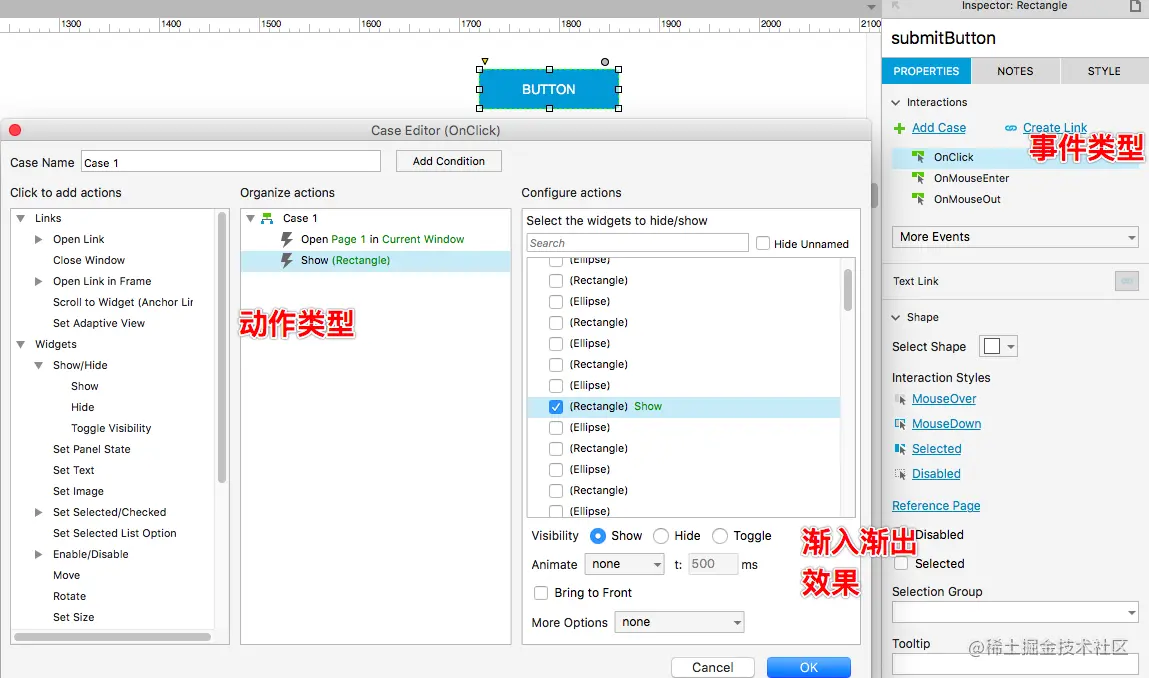This screenshot has height=678, width=1149.
Task: Click the Add Case link
Action: point(939,128)
